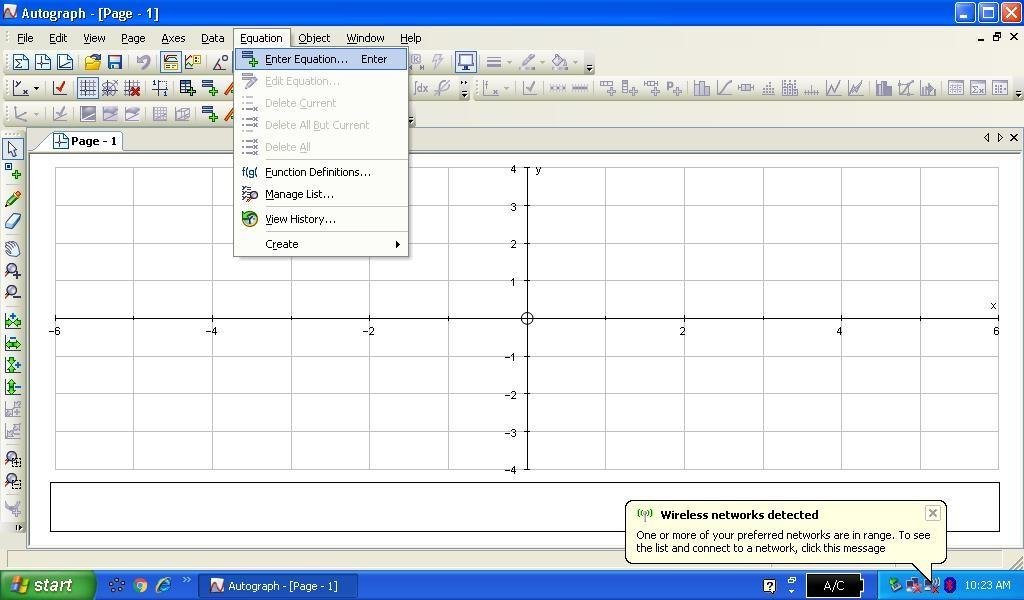
Task: Toggle the key display icon
Action: click(193, 62)
